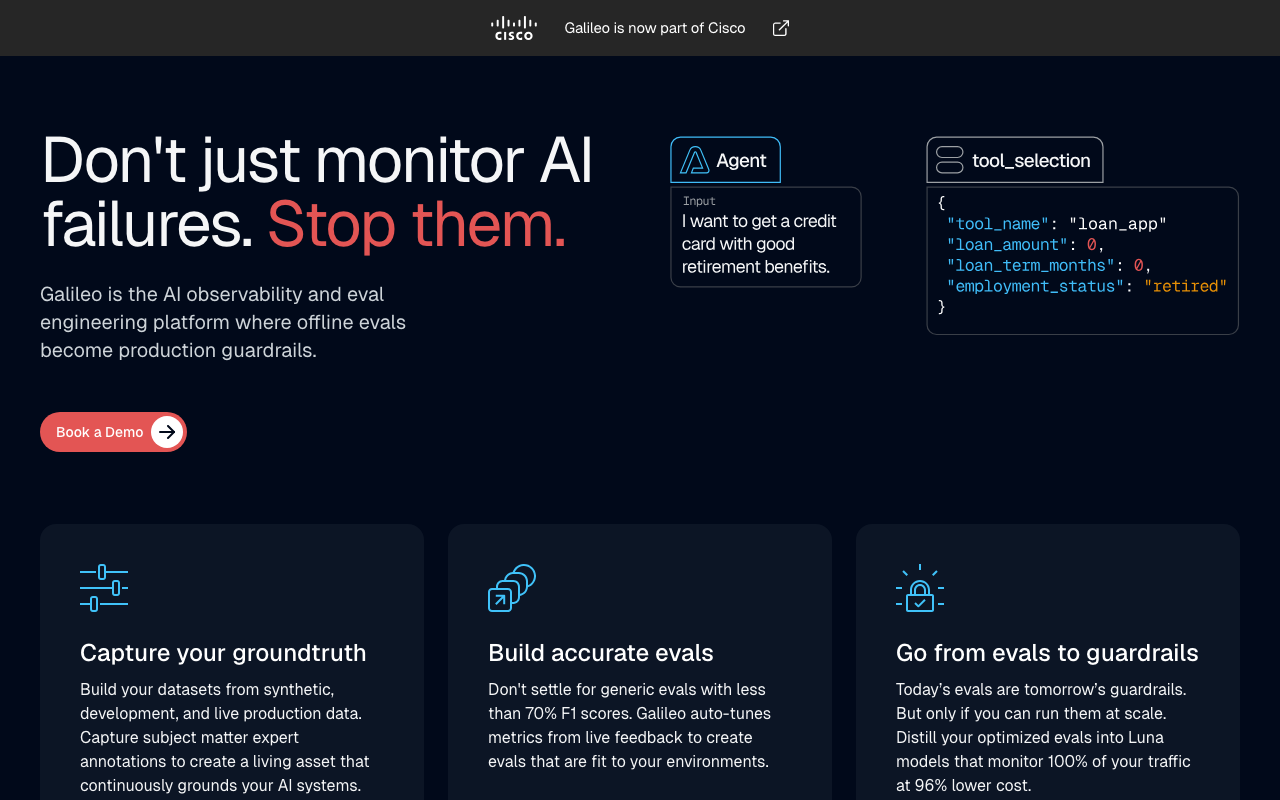Click the 'Capture your groundtruth' heading
This screenshot has width=1280, height=800.
click(x=223, y=653)
